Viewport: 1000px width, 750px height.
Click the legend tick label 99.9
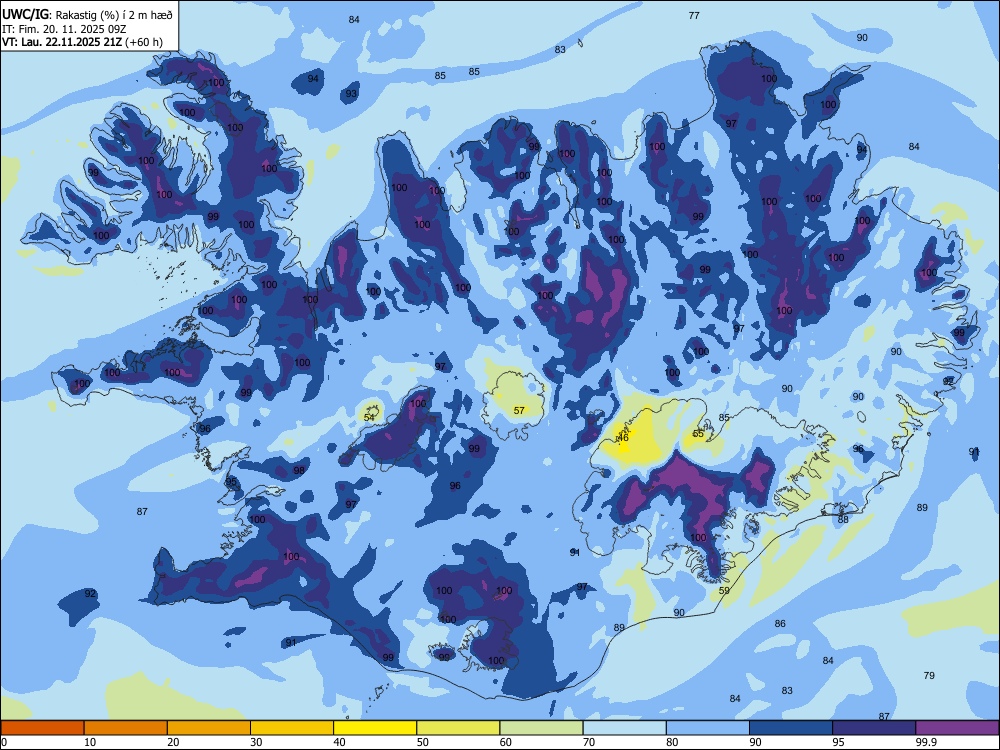tap(926, 742)
